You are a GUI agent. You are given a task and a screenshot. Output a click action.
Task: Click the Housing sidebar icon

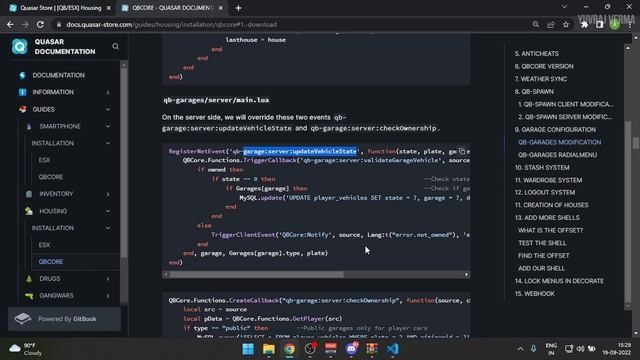point(29,211)
